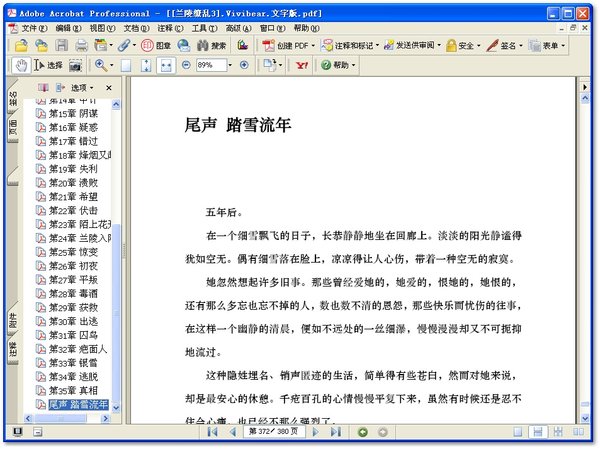Image resolution: width=600 pixels, height=449 pixels.
Task: Click the new bookmark icon
Action: point(43,88)
